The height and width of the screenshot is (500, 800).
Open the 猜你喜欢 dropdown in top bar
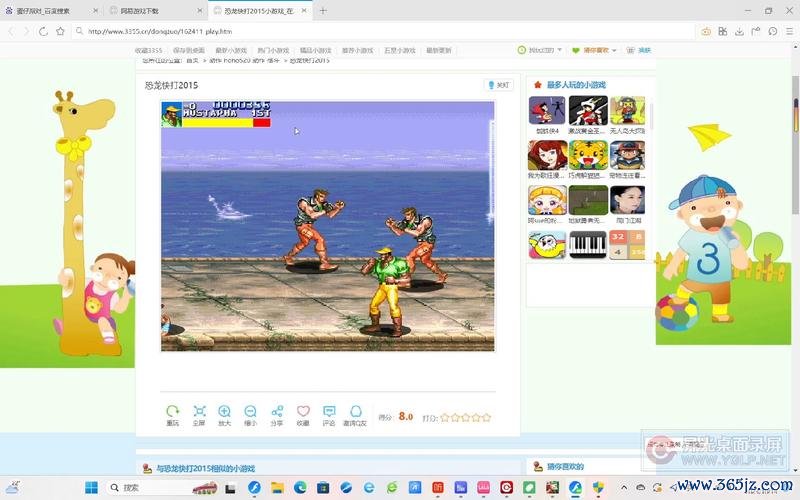(x=596, y=49)
